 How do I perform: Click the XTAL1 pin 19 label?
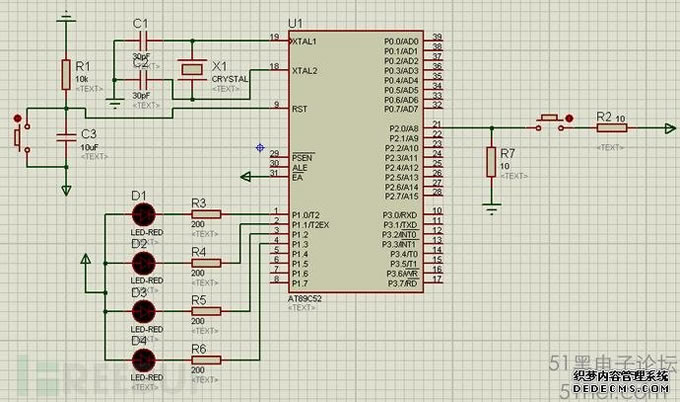pyautogui.click(x=304, y=43)
